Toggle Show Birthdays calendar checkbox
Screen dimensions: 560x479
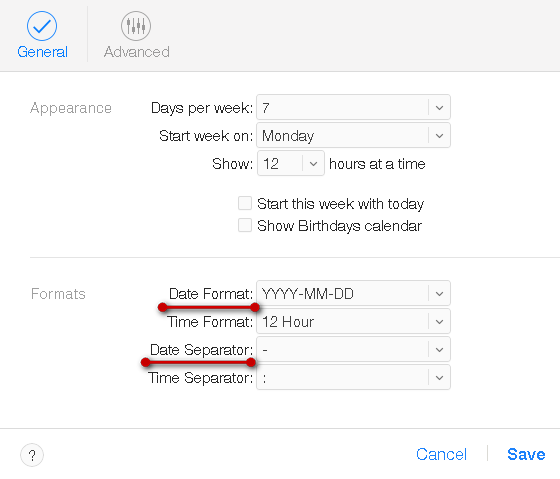tap(245, 225)
